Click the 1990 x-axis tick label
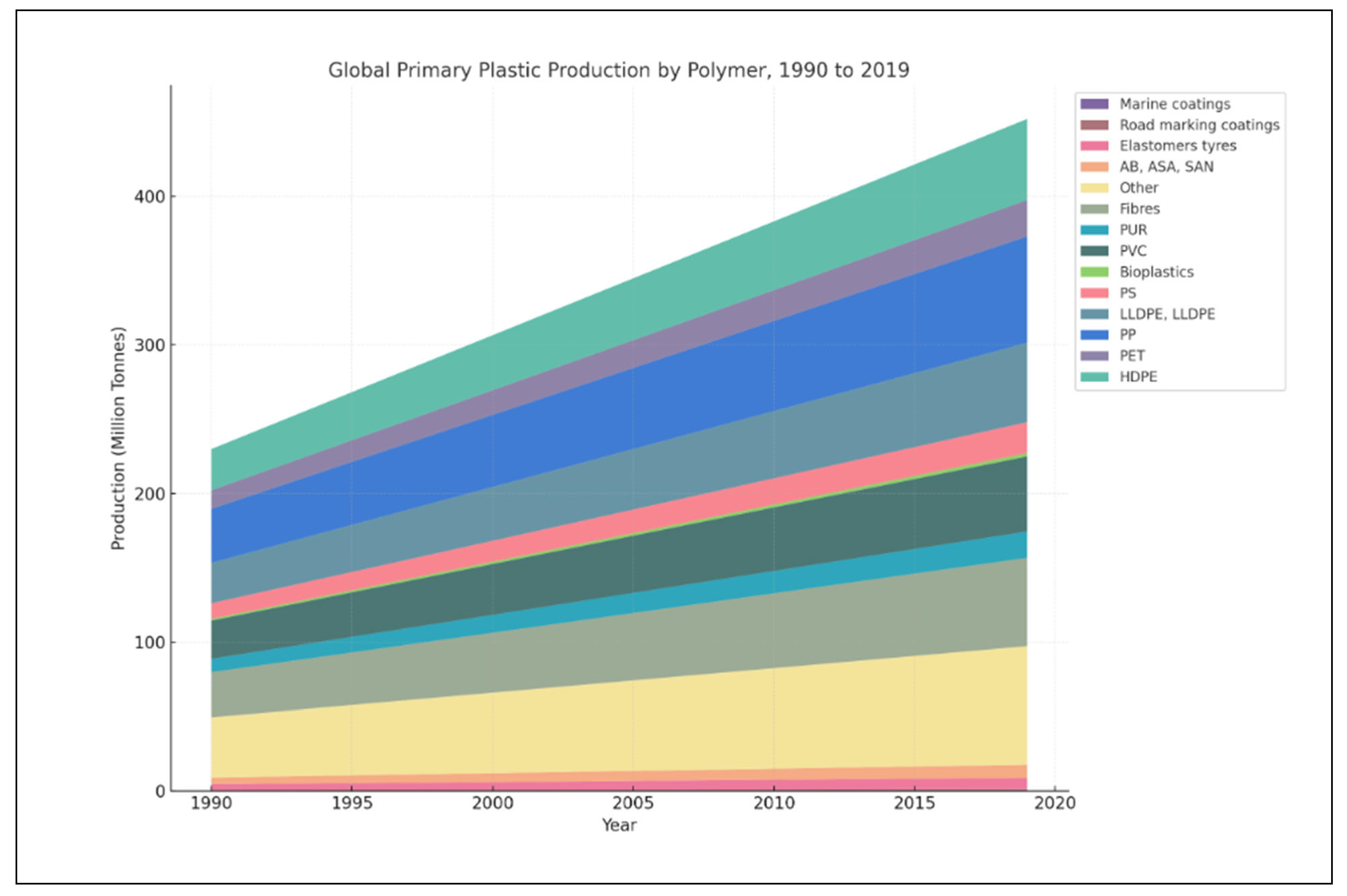The height and width of the screenshot is (896, 1347). (211, 803)
